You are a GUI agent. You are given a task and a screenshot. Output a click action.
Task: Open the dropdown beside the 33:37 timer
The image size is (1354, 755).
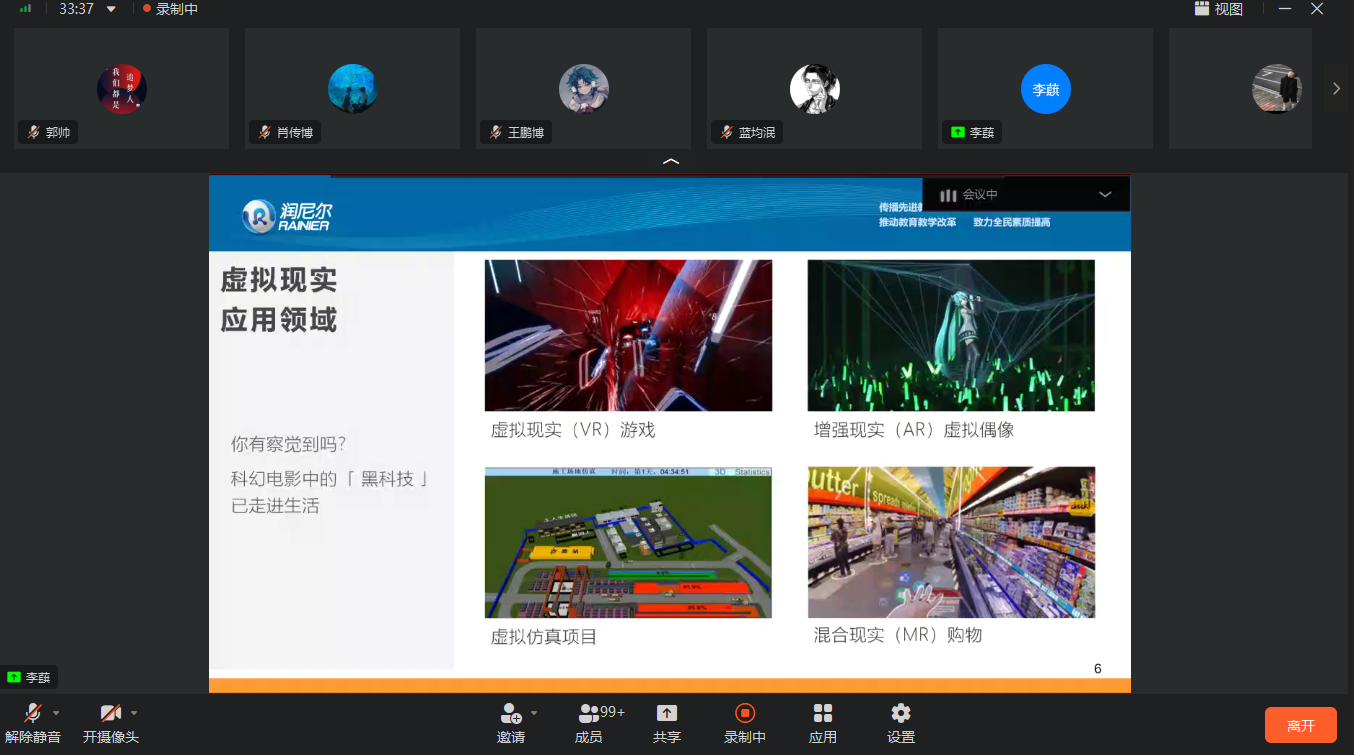tap(111, 9)
